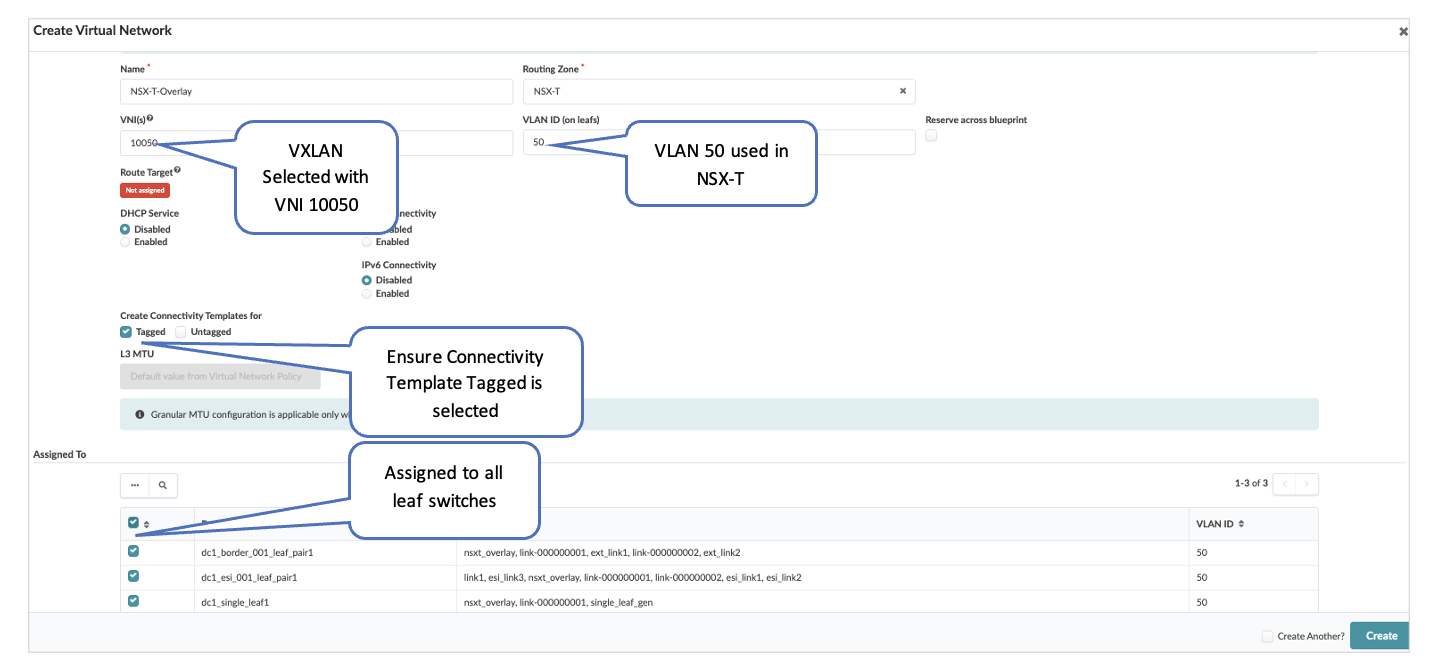Click the dc1_single_leaf1 name cell
The width and height of the screenshot is (1442, 672).
[x=325, y=602]
